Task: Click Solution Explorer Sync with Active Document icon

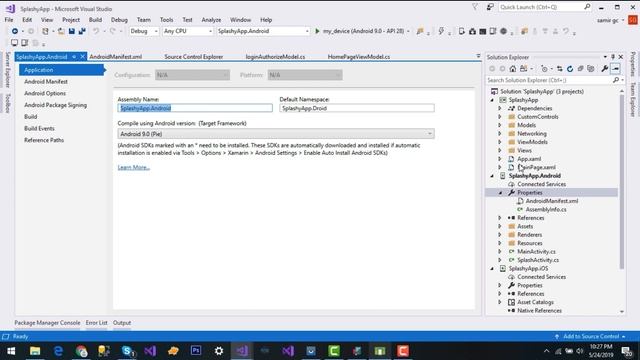Action: click(x=560, y=69)
